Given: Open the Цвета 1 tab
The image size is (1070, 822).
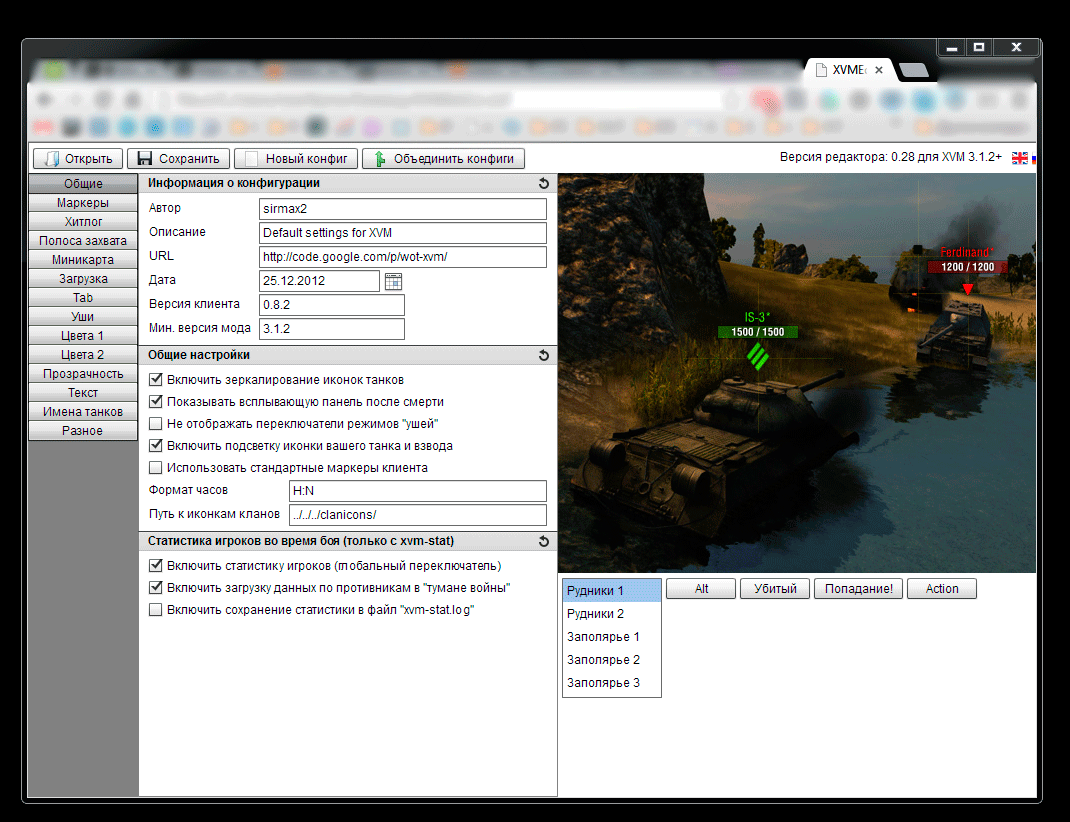Looking at the screenshot, I should pyautogui.click(x=83, y=336).
